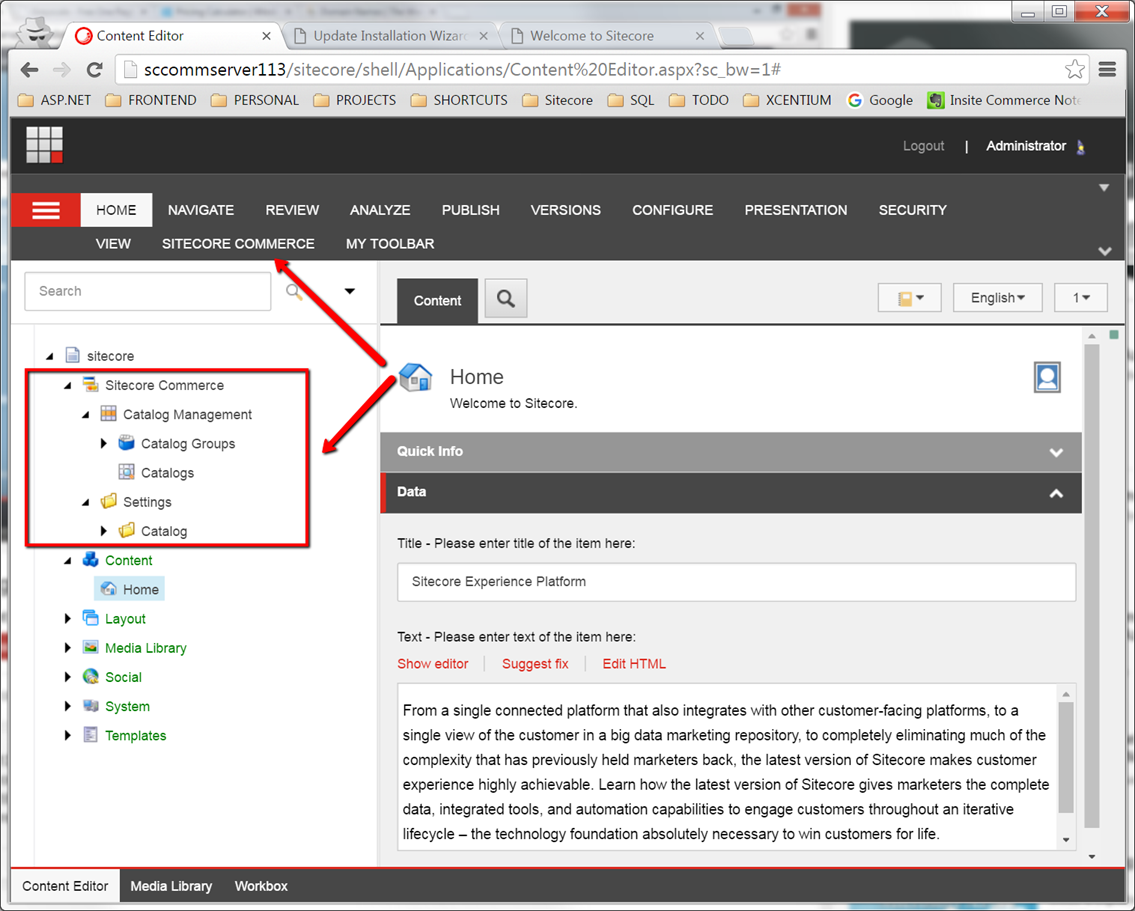
Task: Open the Chrome menu icon
Action: click(x=1107, y=69)
